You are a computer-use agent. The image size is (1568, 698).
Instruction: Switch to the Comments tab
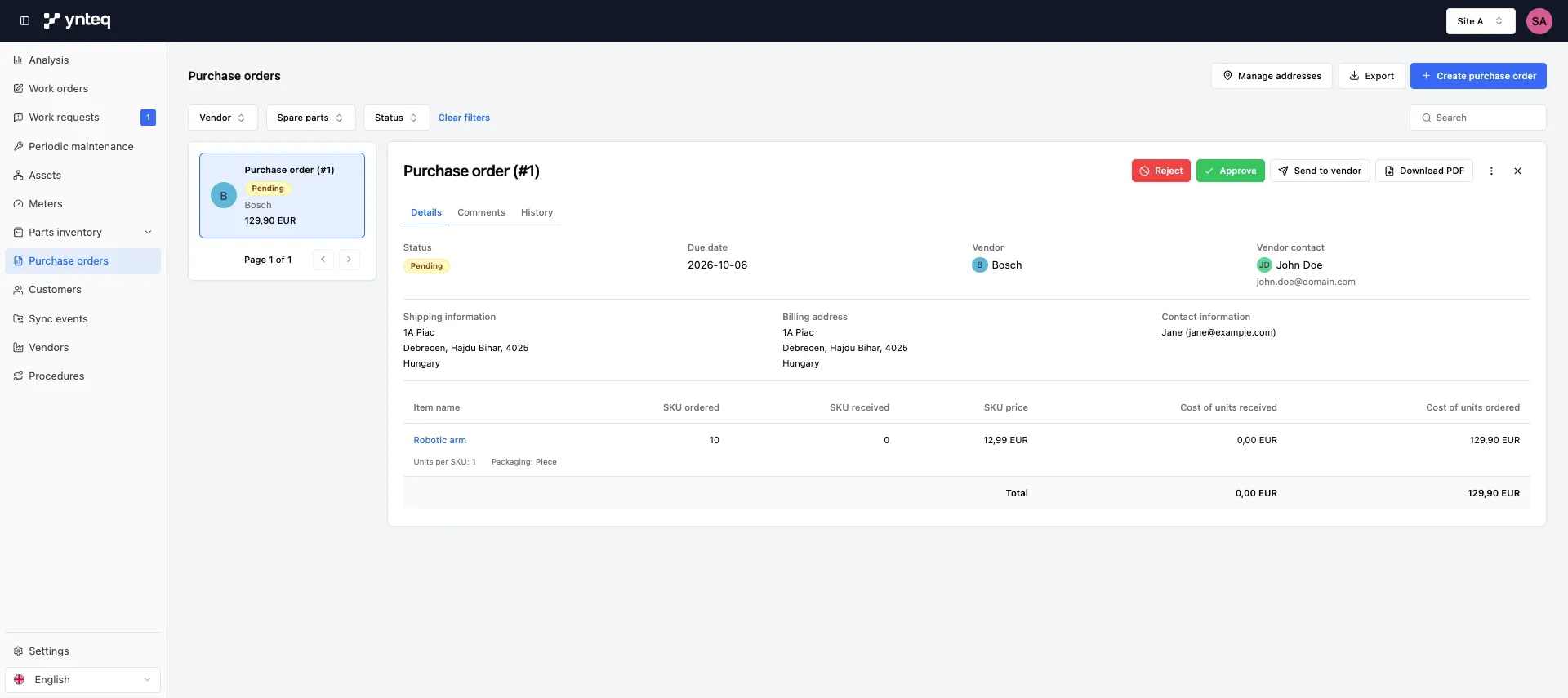coord(481,212)
